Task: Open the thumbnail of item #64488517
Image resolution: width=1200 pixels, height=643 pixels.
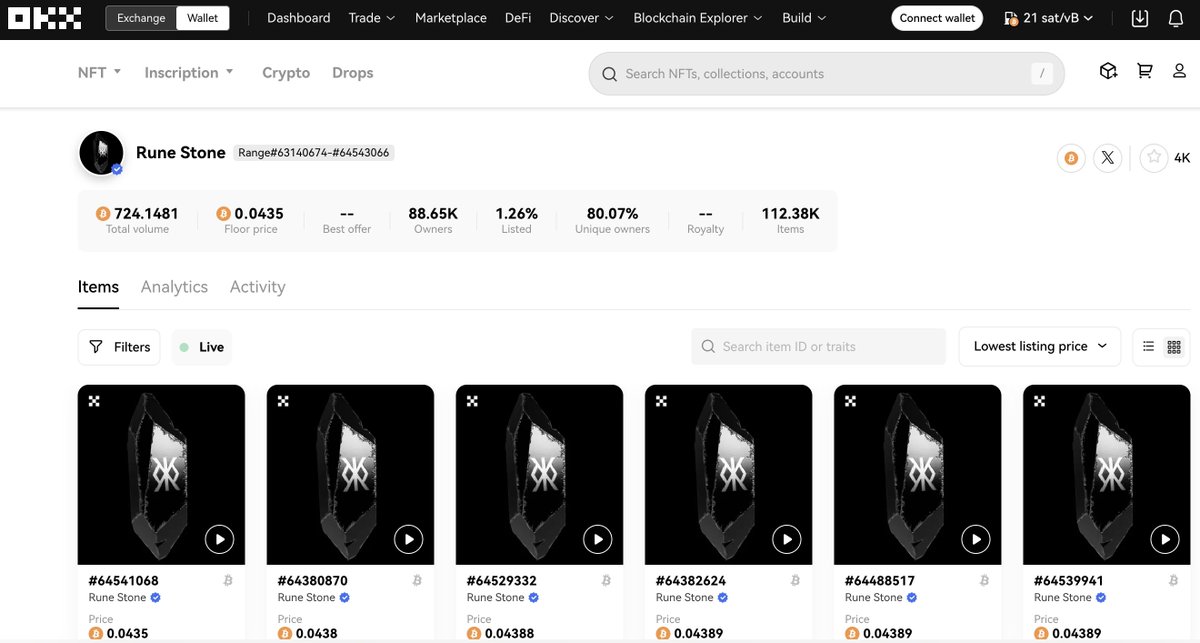Action: (x=917, y=475)
